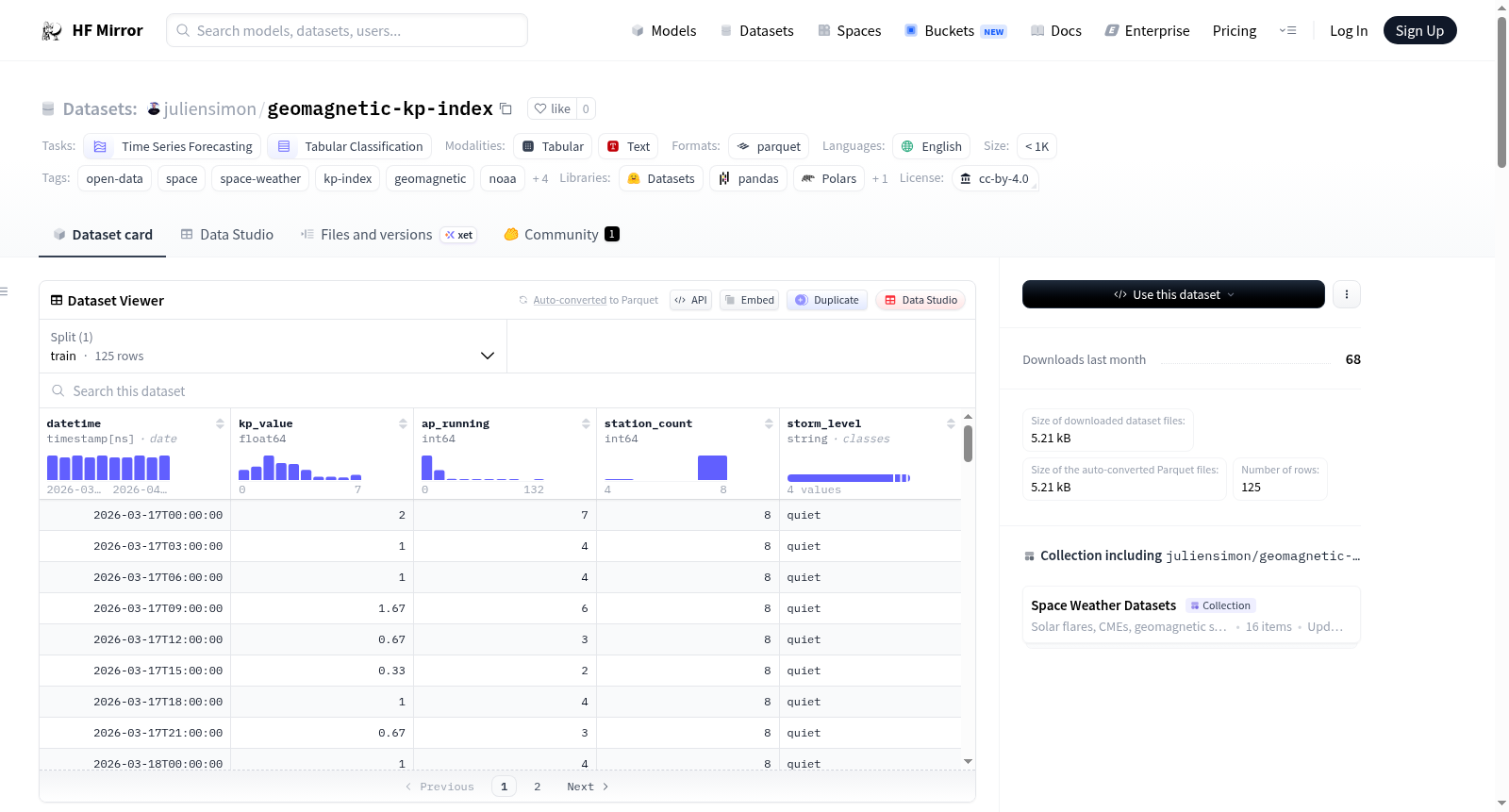Image resolution: width=1509 pixels, height=812 pixels.
Task: Open the Dataset card tab
Action: 103,235
